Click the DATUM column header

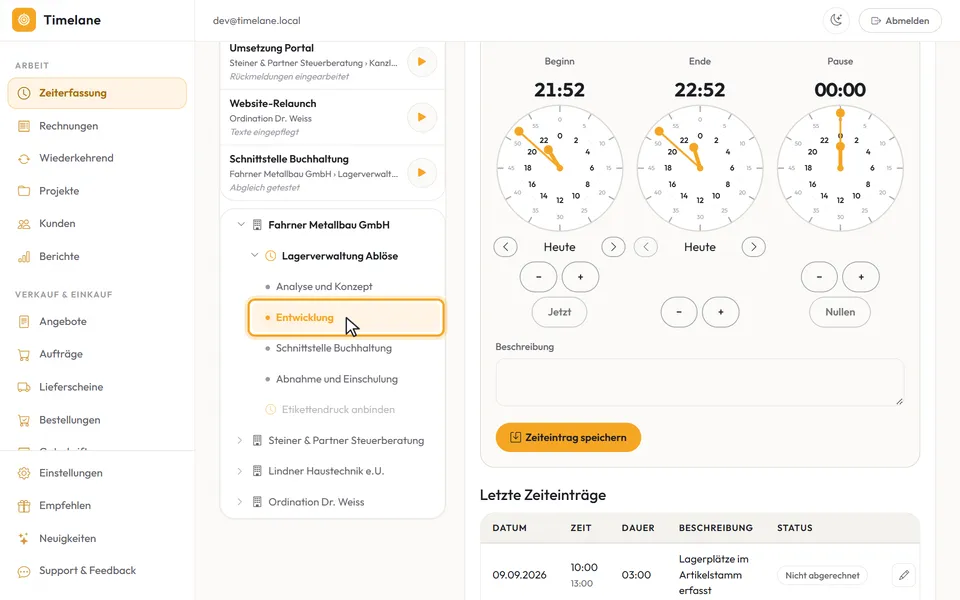click(509, 528)
